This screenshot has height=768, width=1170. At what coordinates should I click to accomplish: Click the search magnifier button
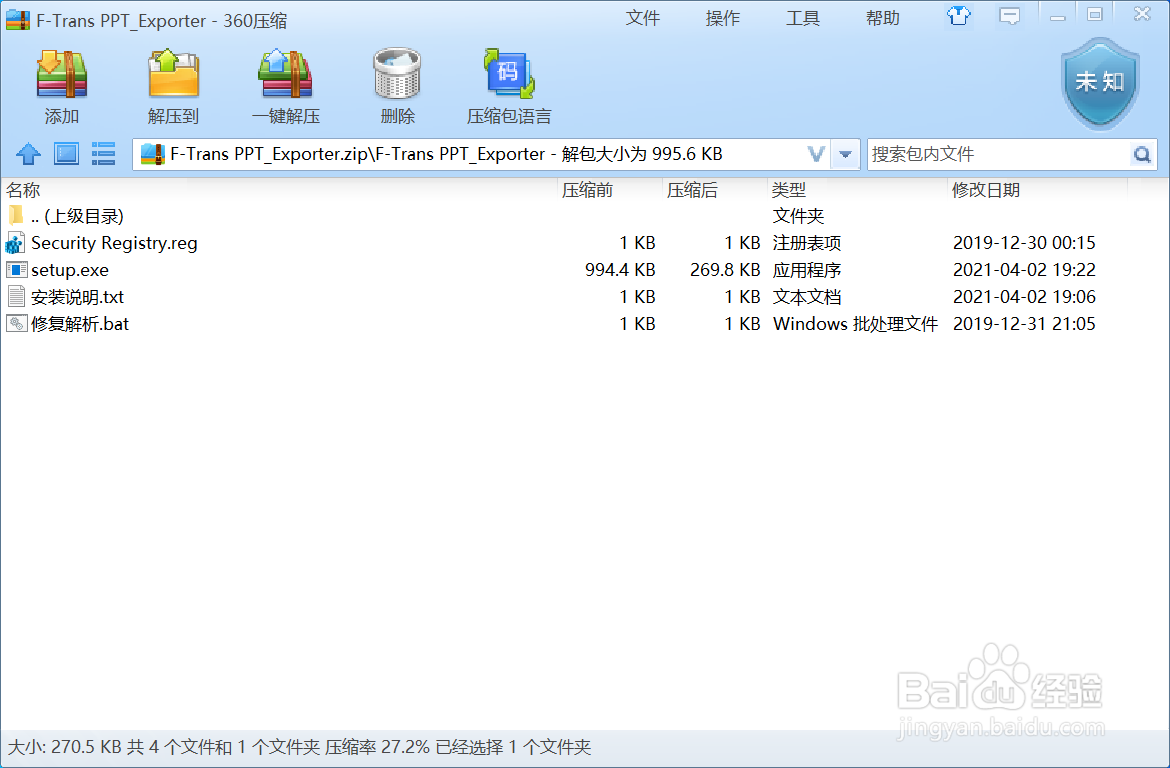coord(1142,154)
